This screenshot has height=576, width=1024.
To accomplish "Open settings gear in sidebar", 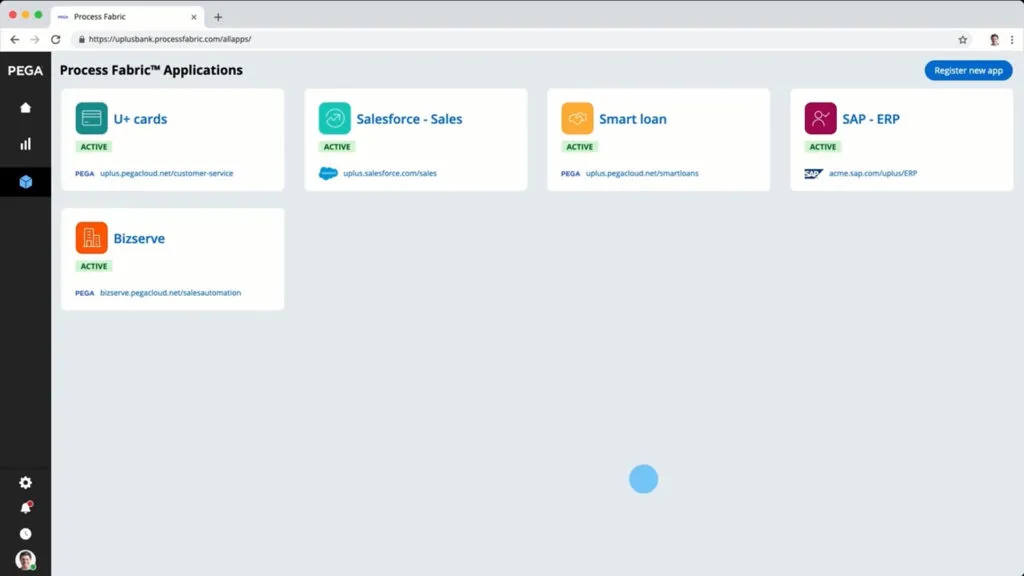I will pyautogui.click(x=25, y=483).
